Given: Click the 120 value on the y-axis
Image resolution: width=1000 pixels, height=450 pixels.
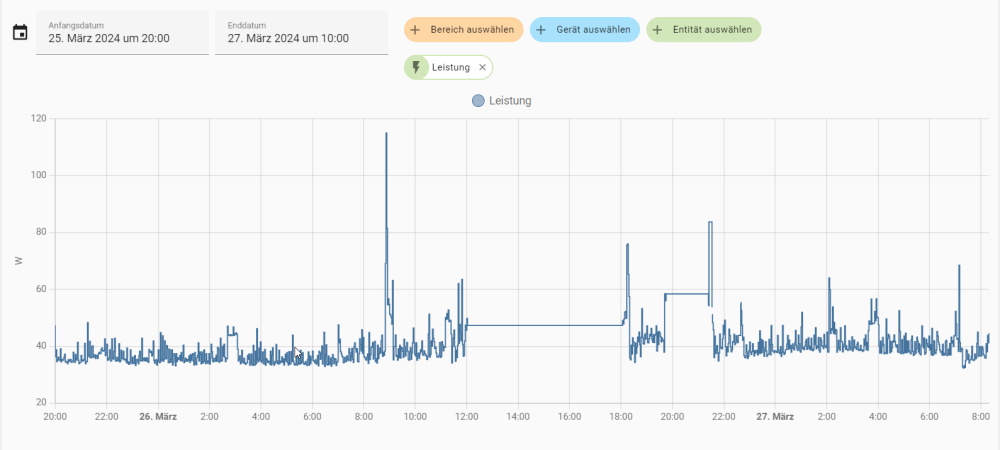Looking at the screenshot, I should click(x=38, y=119).
